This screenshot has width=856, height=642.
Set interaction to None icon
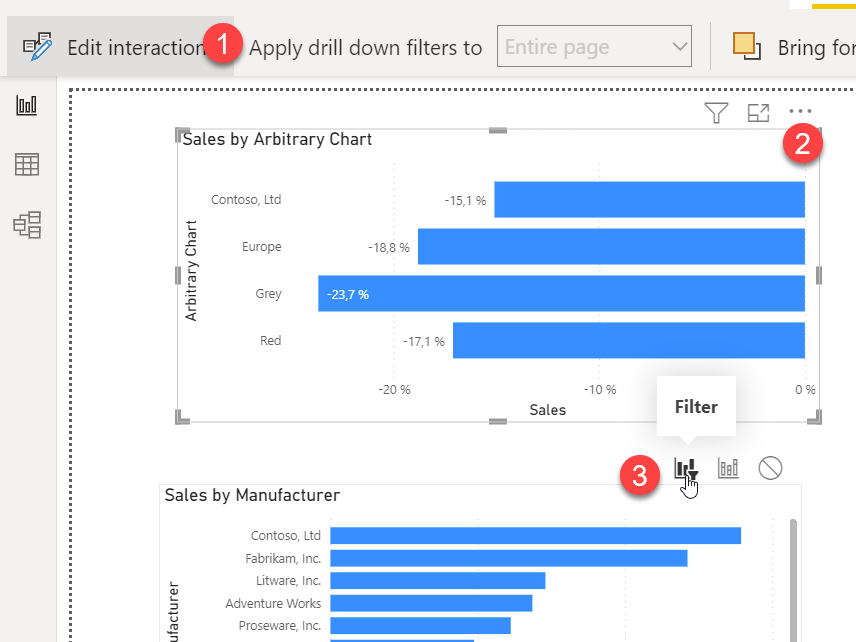[x=770, y=468]
